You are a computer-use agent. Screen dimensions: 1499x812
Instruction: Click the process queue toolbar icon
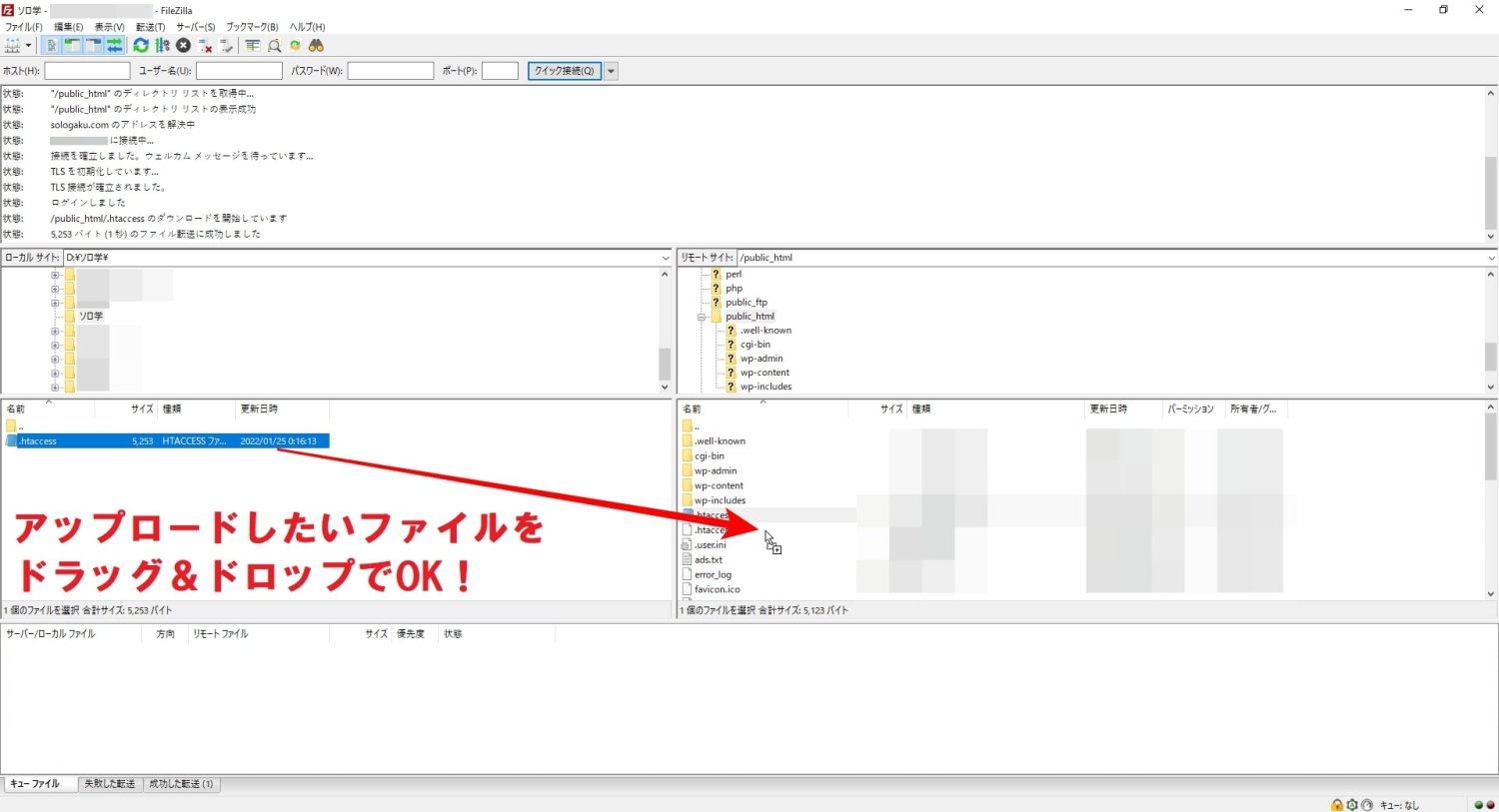(x=162, y=46)
